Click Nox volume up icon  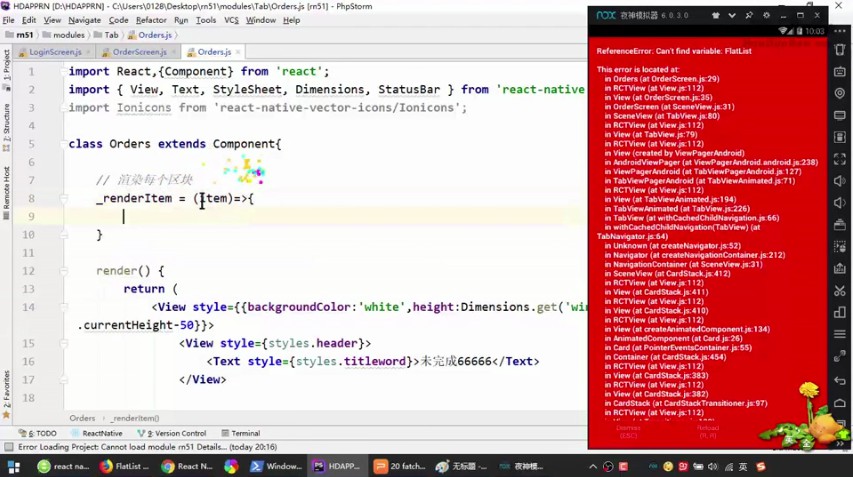coord(839,181)
